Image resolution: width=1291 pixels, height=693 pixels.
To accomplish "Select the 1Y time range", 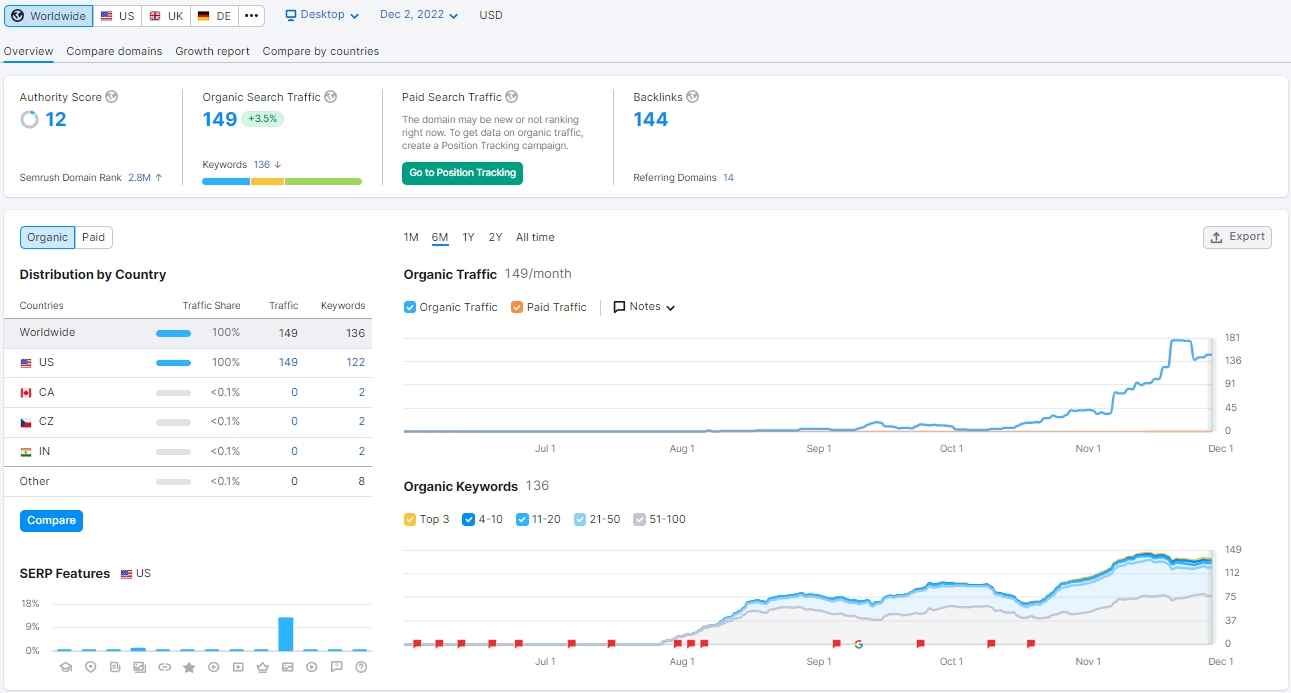I will click(x=468, y=237).
